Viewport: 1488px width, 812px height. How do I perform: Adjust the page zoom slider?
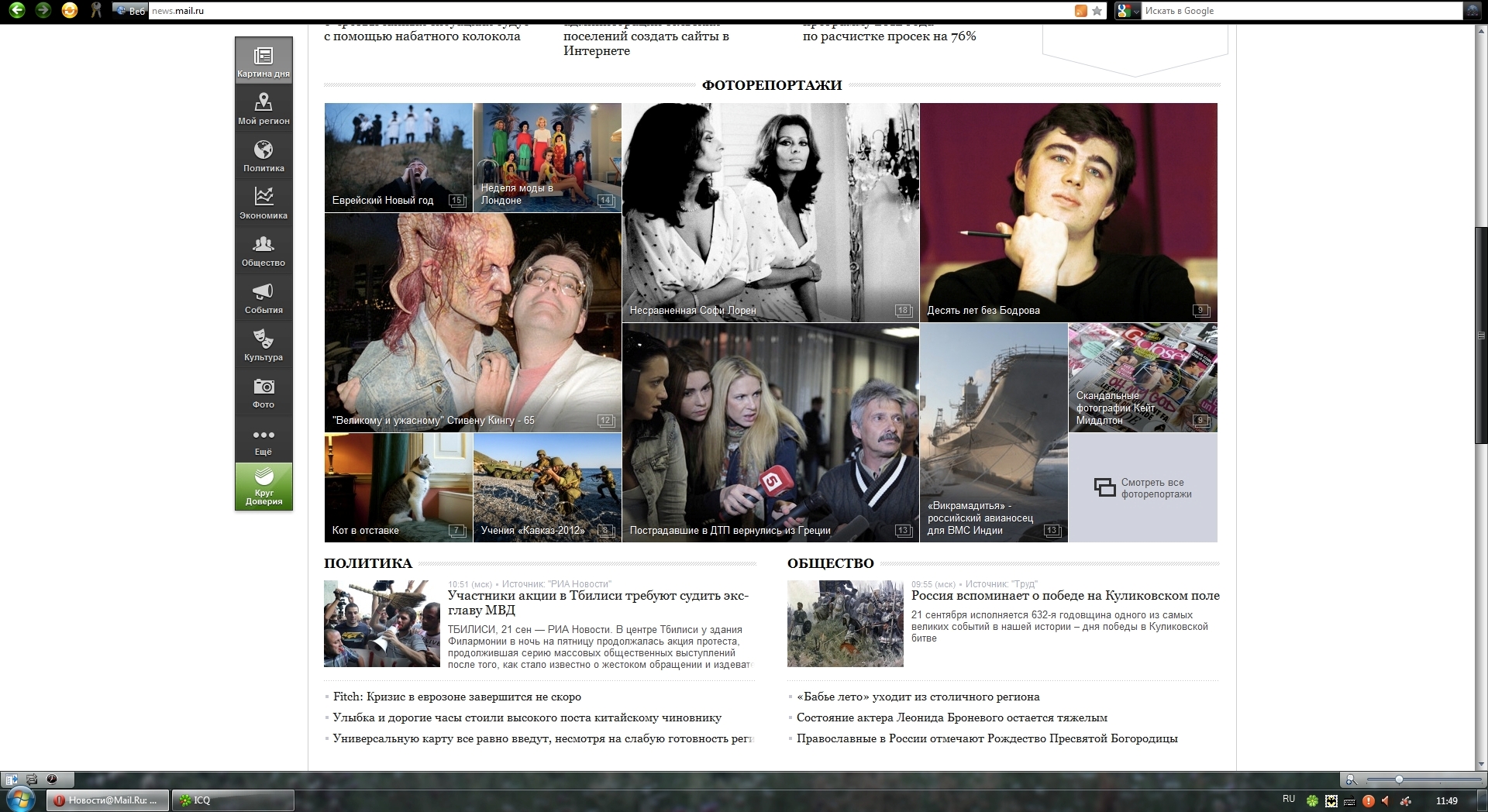(1399, 779)
